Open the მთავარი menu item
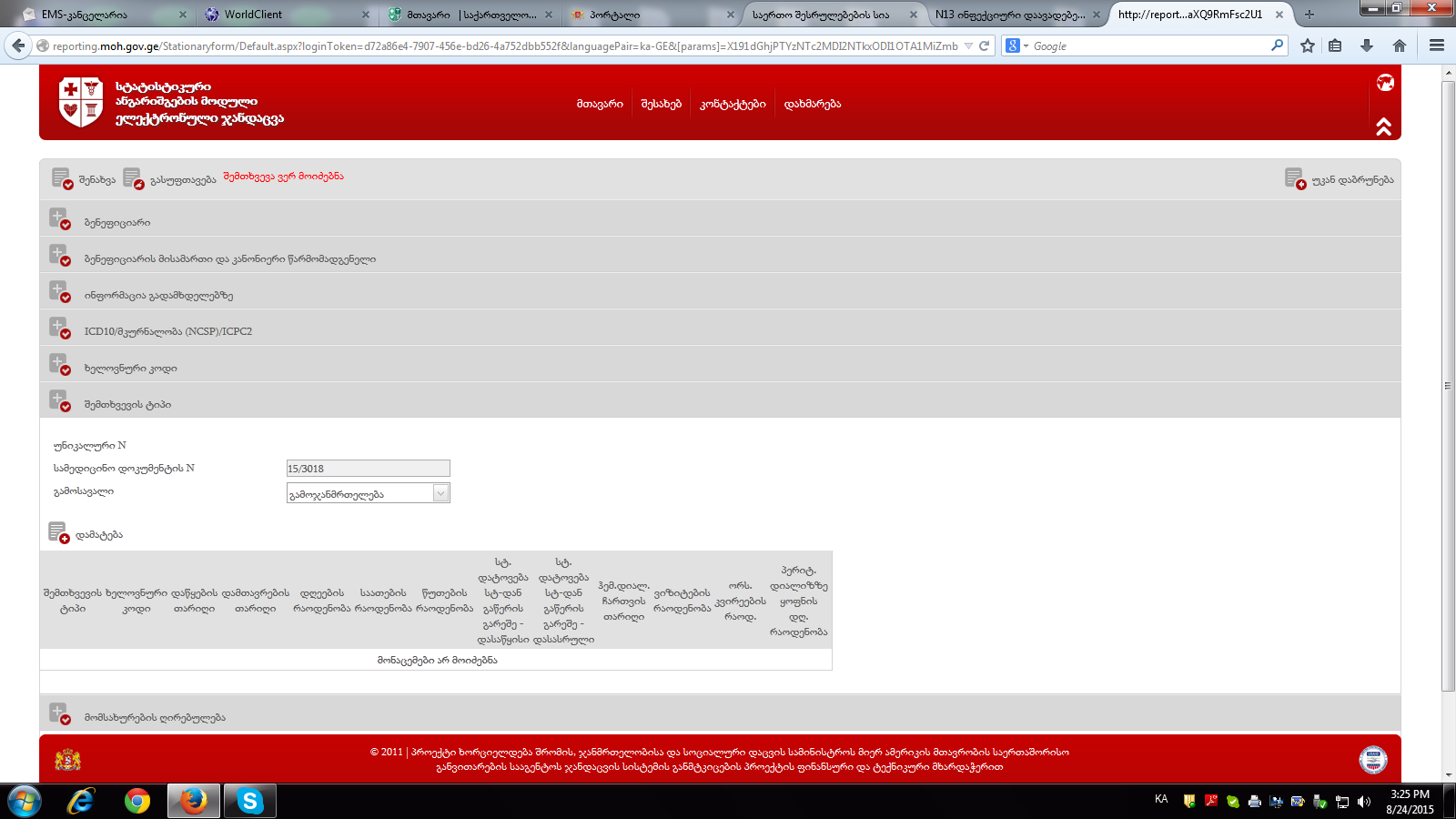Screen dimensions: 1456x819 [600, 104]
